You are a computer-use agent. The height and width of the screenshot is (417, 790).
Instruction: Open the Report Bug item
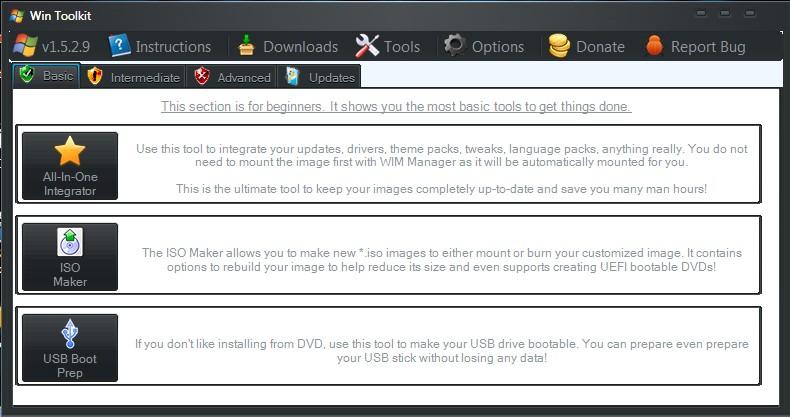pos(695,46)
